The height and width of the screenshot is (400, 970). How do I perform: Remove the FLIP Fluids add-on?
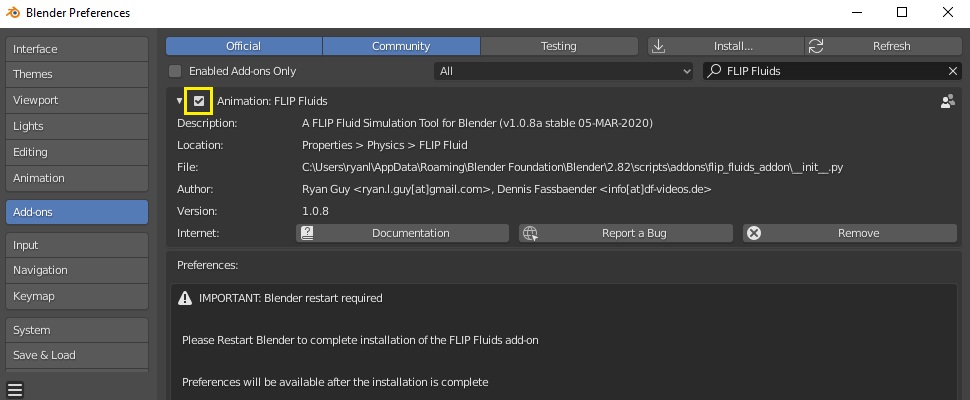850,233
